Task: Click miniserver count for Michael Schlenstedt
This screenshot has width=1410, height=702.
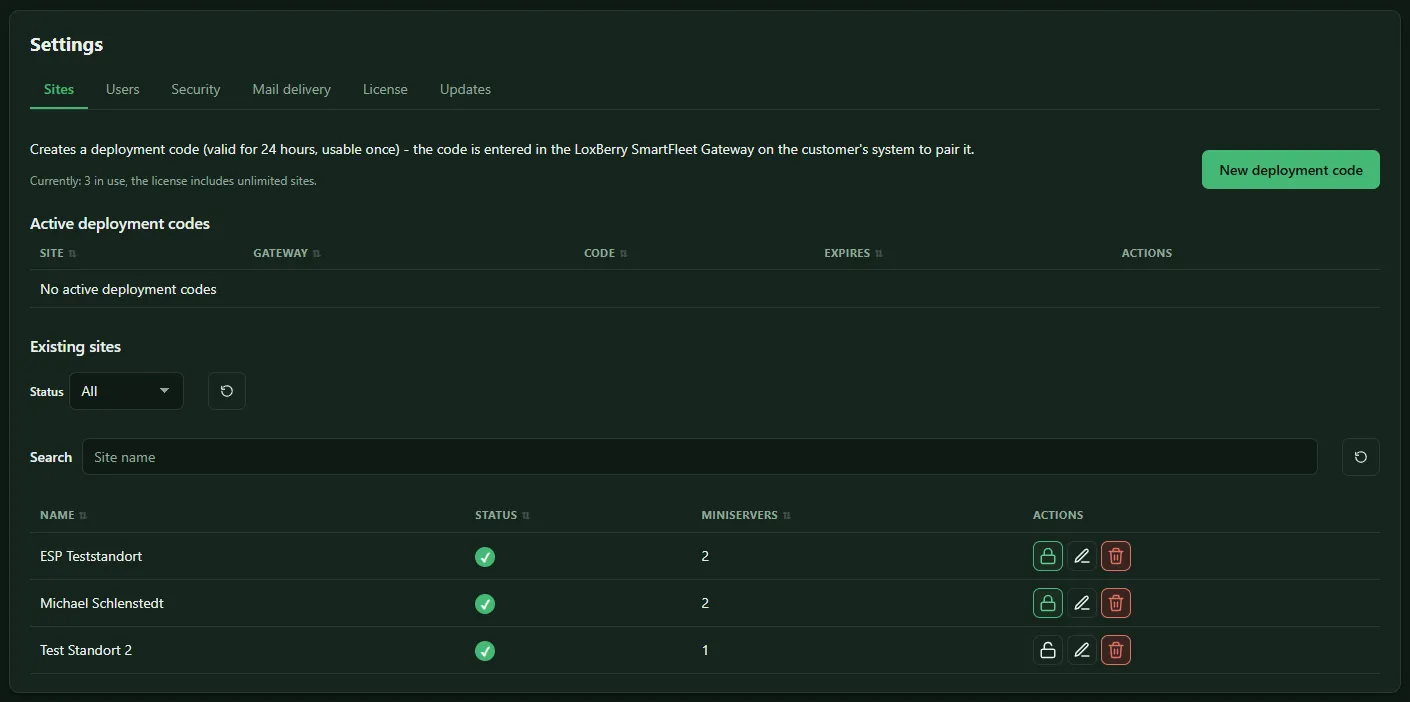Action: pyautogui.click(x=705, y=603)
